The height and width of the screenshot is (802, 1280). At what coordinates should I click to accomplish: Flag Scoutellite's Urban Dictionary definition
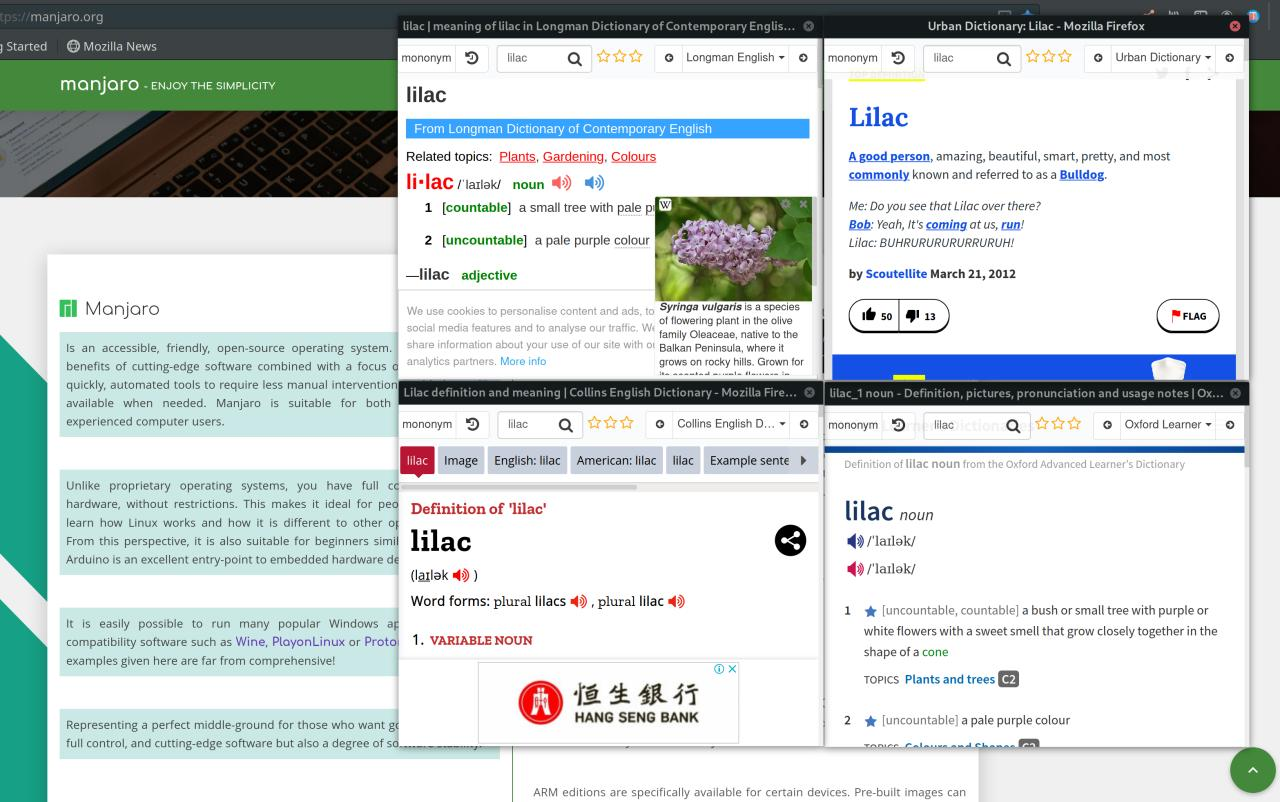coord(1187,315)
